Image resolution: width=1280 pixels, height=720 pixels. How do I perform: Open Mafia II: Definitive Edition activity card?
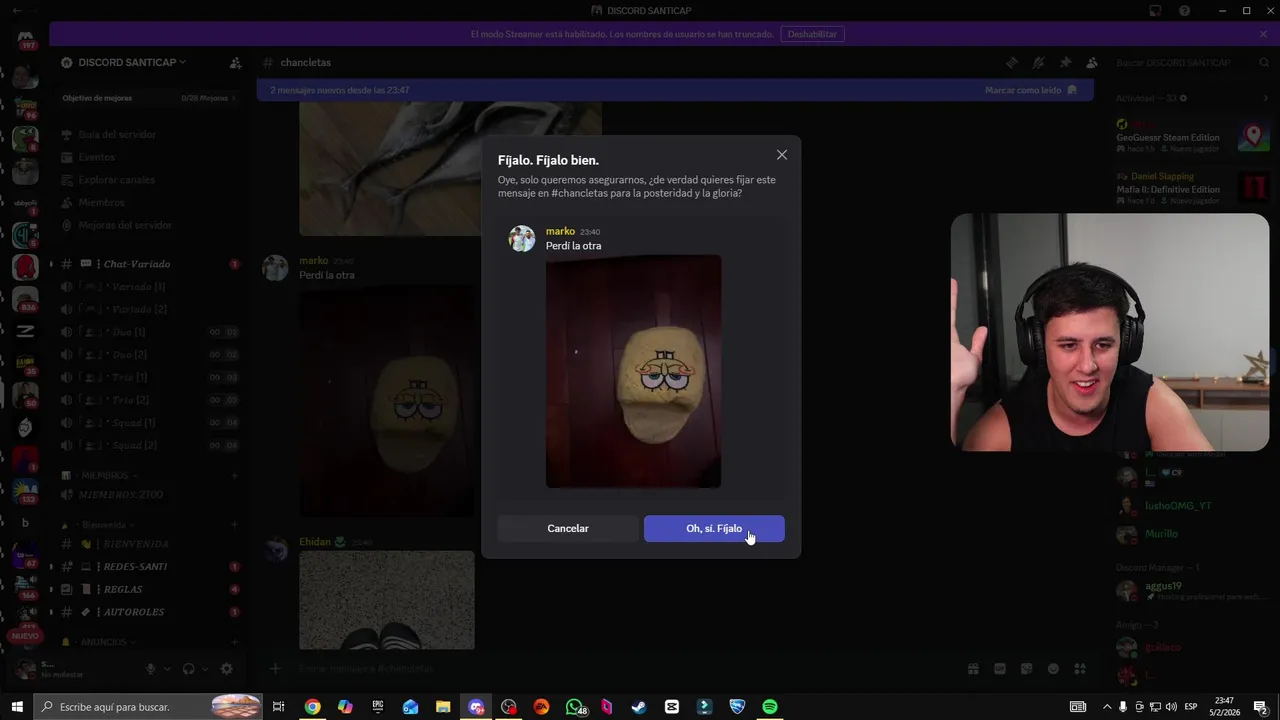click(1192, 188)
